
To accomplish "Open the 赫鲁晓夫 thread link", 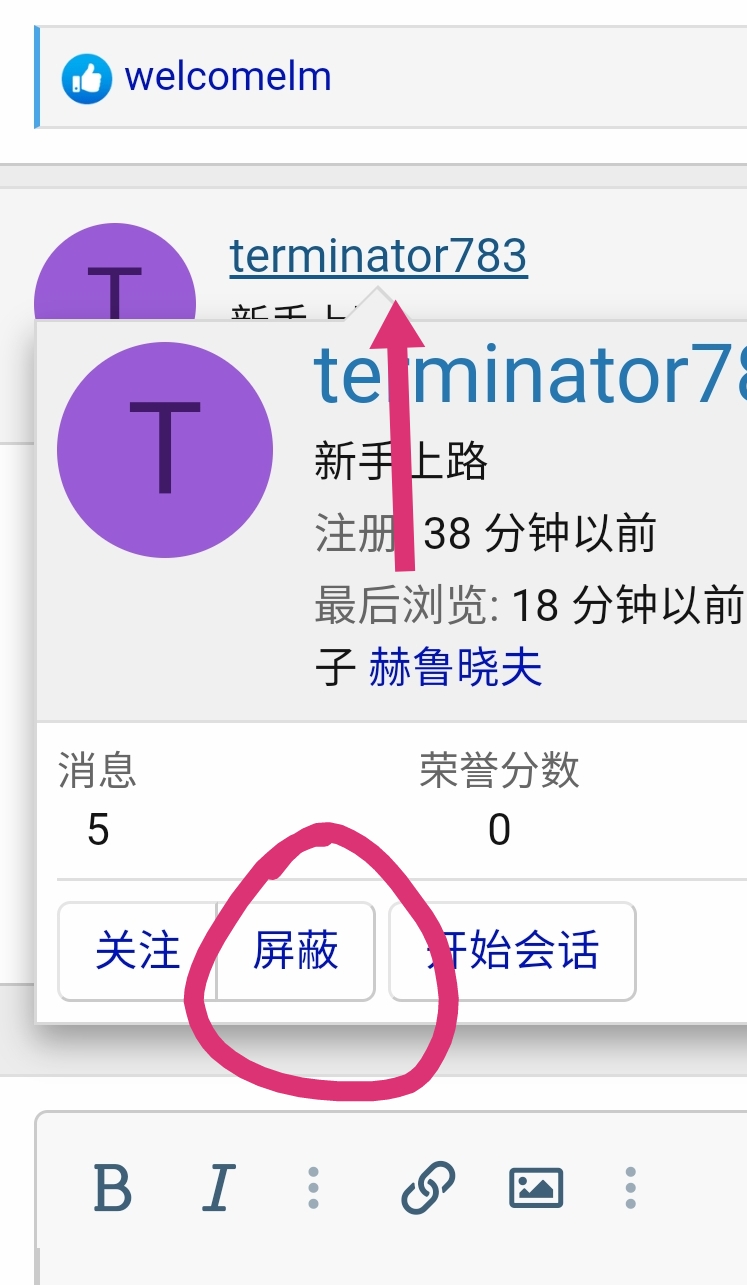I will point(456,667).
